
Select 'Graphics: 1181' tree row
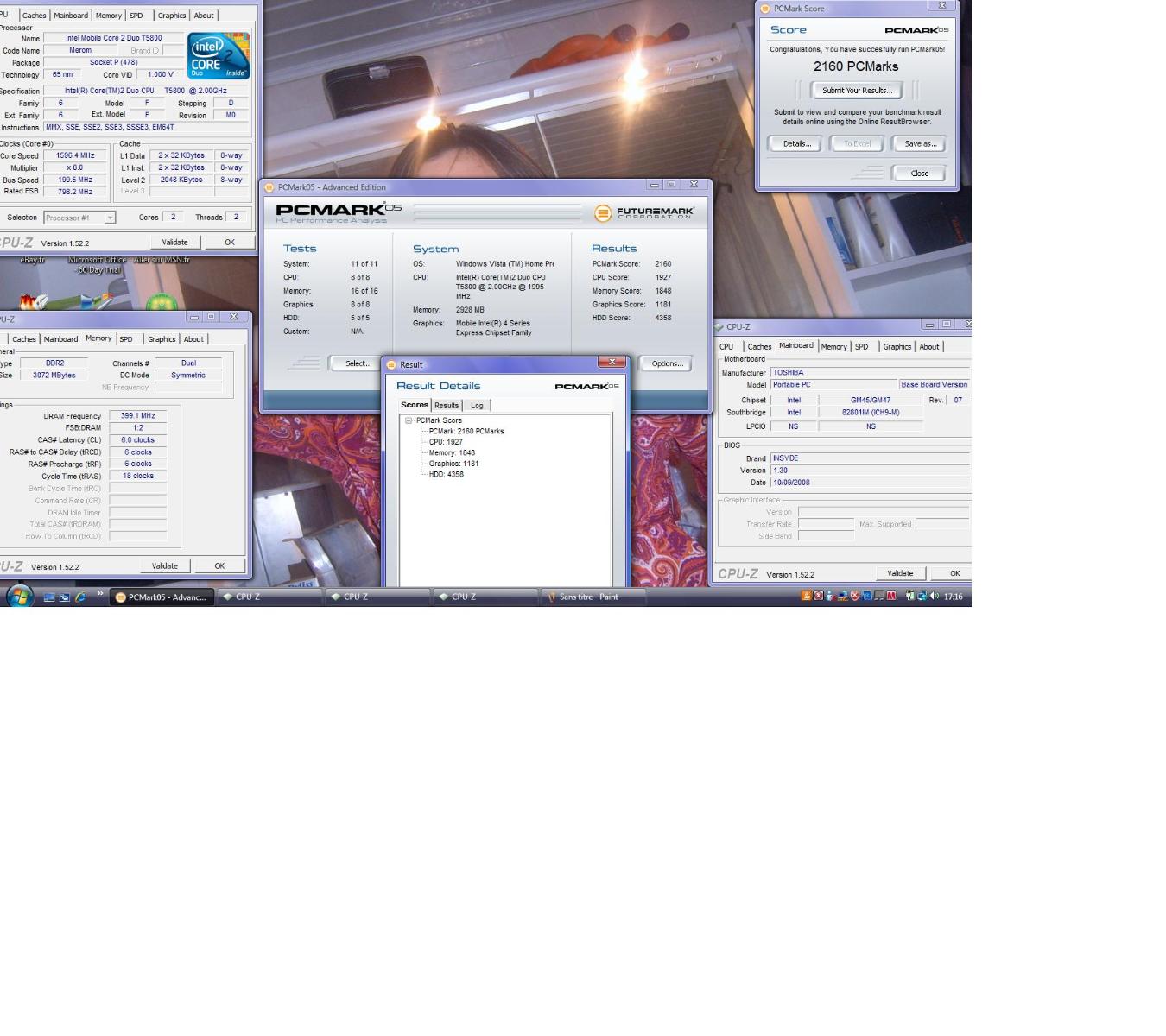click(x=453, y=464)
